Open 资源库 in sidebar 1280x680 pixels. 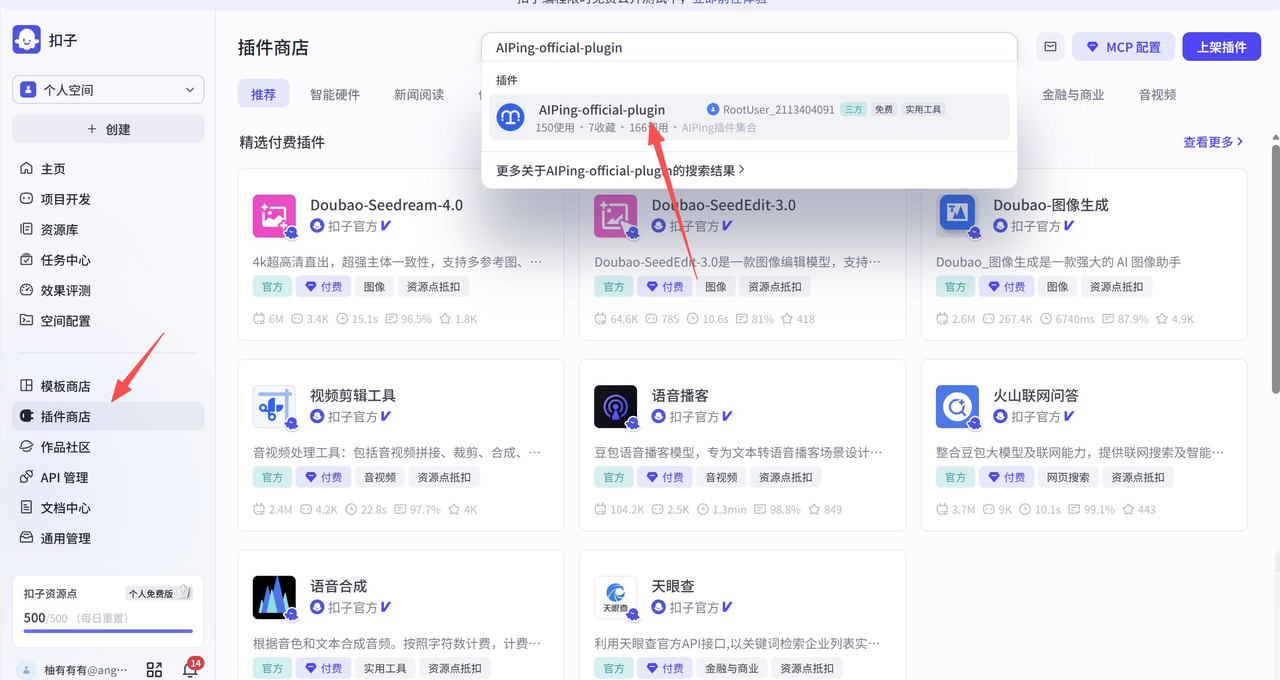tap(108, 229)
